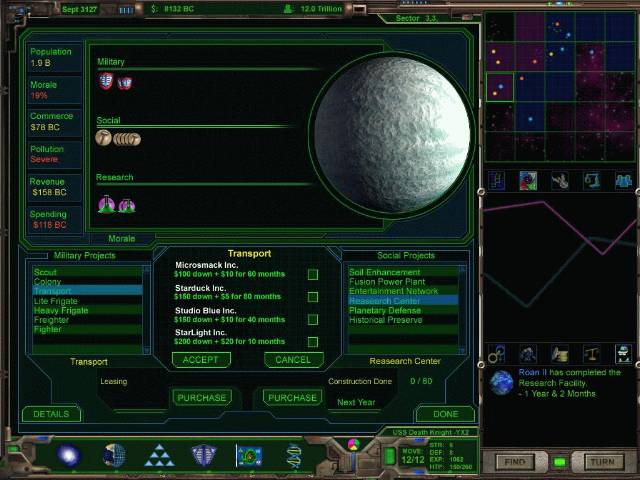The width and height of the screenshot is (640, 480).
Task: Select Soil Enhancement in Social Projects
Action: 403,272
